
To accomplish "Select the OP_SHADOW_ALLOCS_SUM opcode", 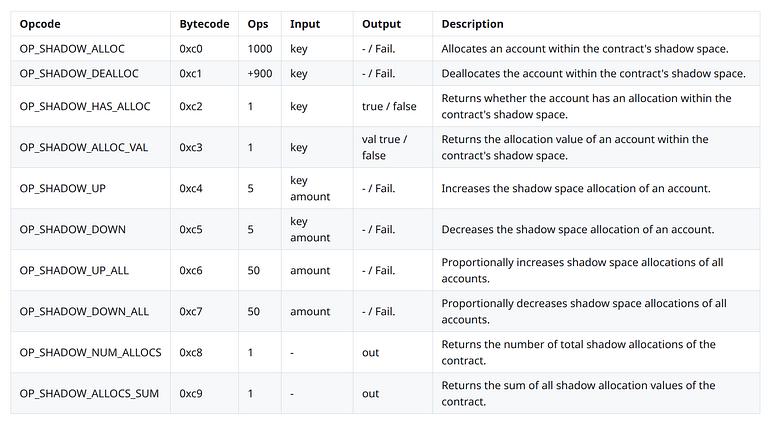I will point(89,394).
